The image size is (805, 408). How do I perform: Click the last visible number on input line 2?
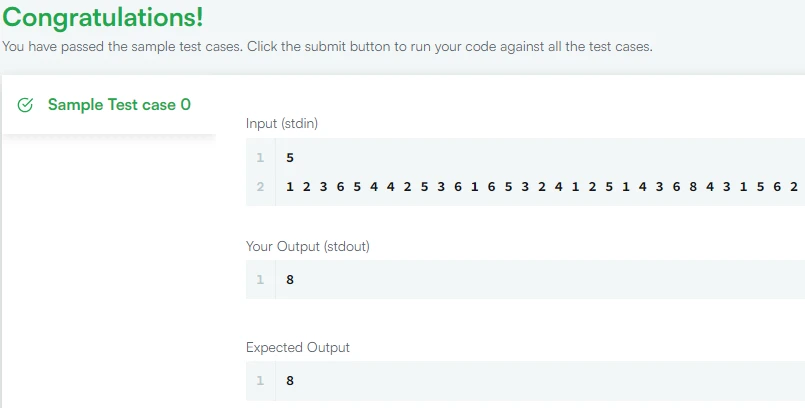point(793,186)
